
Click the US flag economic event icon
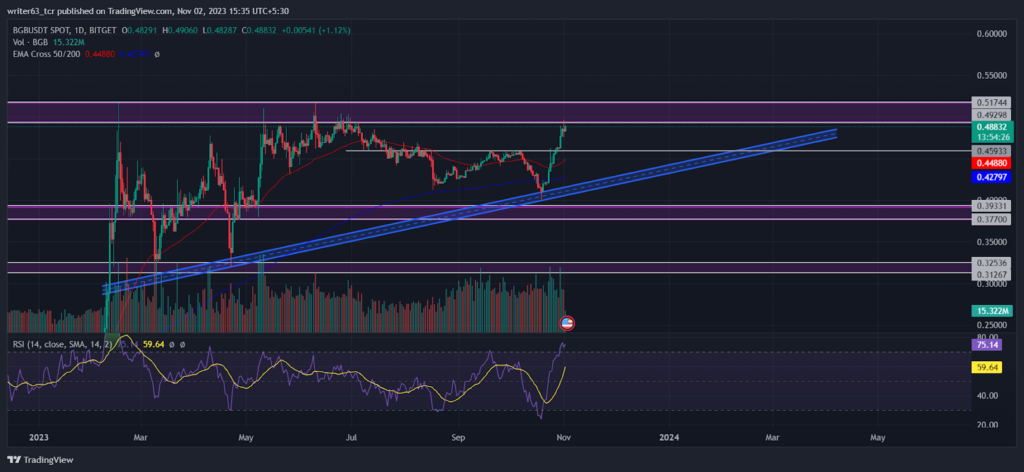[568, 323]
